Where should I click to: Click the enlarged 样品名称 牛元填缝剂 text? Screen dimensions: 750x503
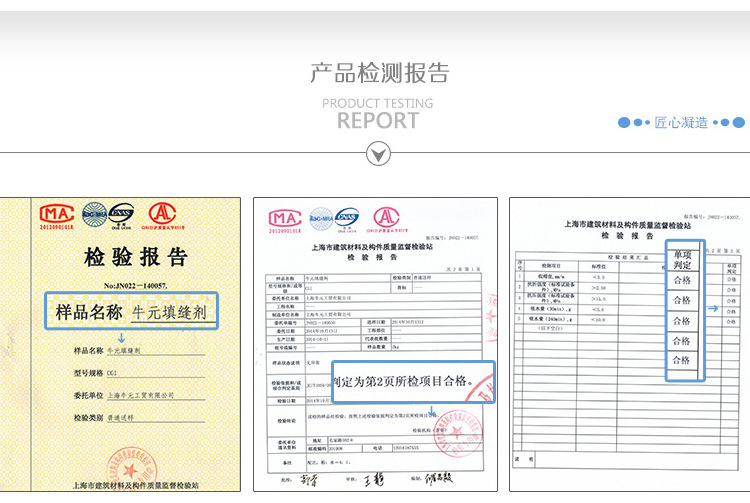click(131, 311)
